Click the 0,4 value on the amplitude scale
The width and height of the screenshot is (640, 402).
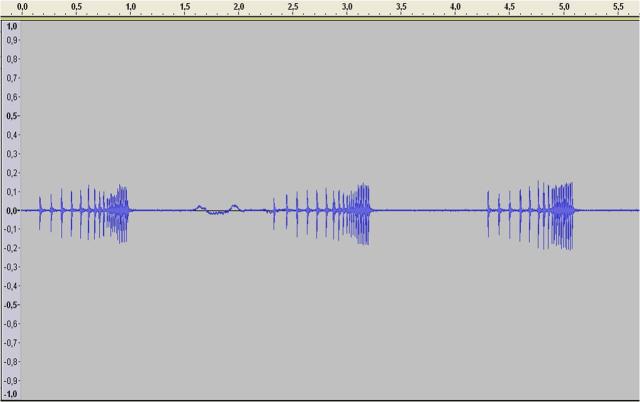[x=12, y=135]
